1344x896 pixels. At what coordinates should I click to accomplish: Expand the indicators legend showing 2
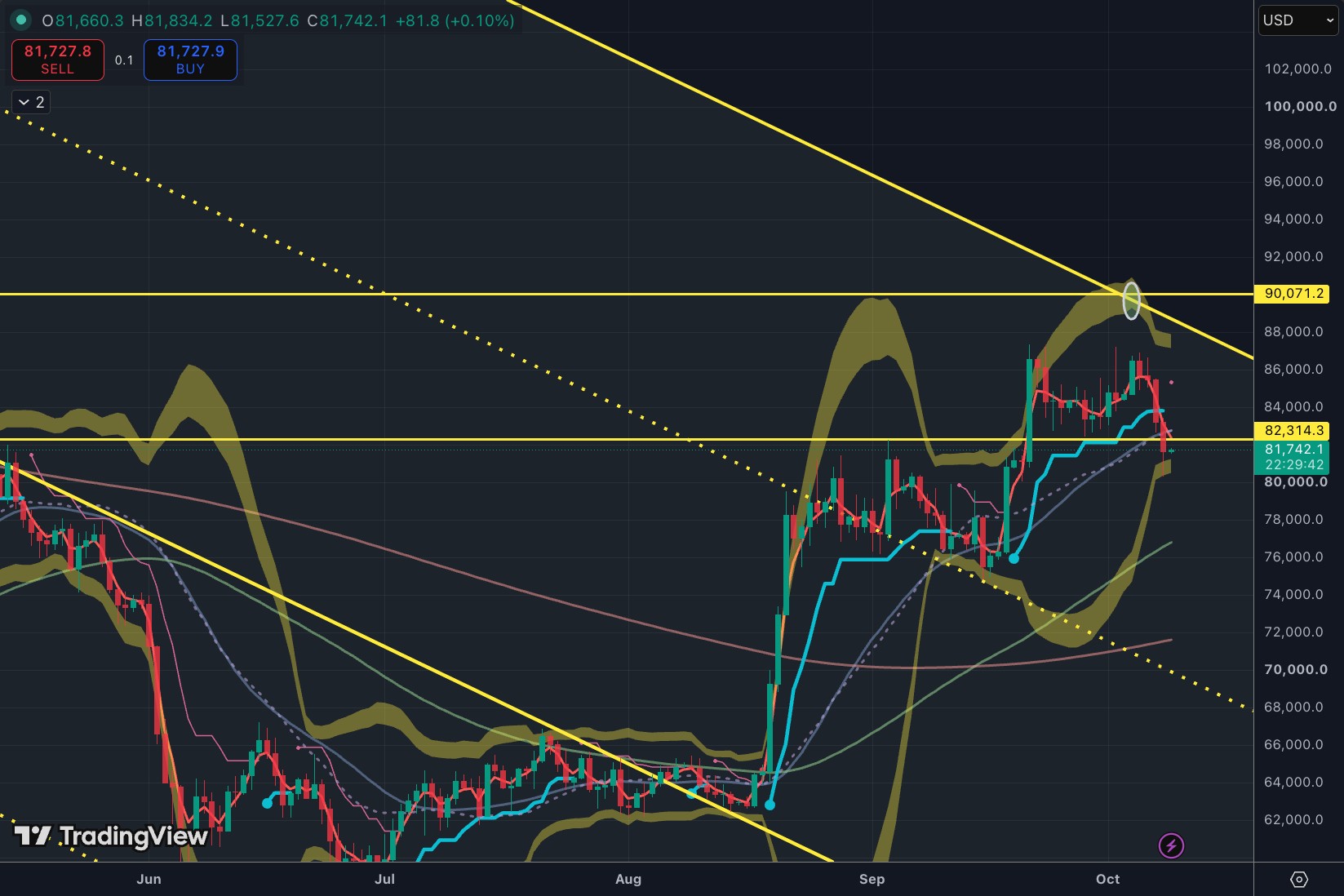(31, 102)
